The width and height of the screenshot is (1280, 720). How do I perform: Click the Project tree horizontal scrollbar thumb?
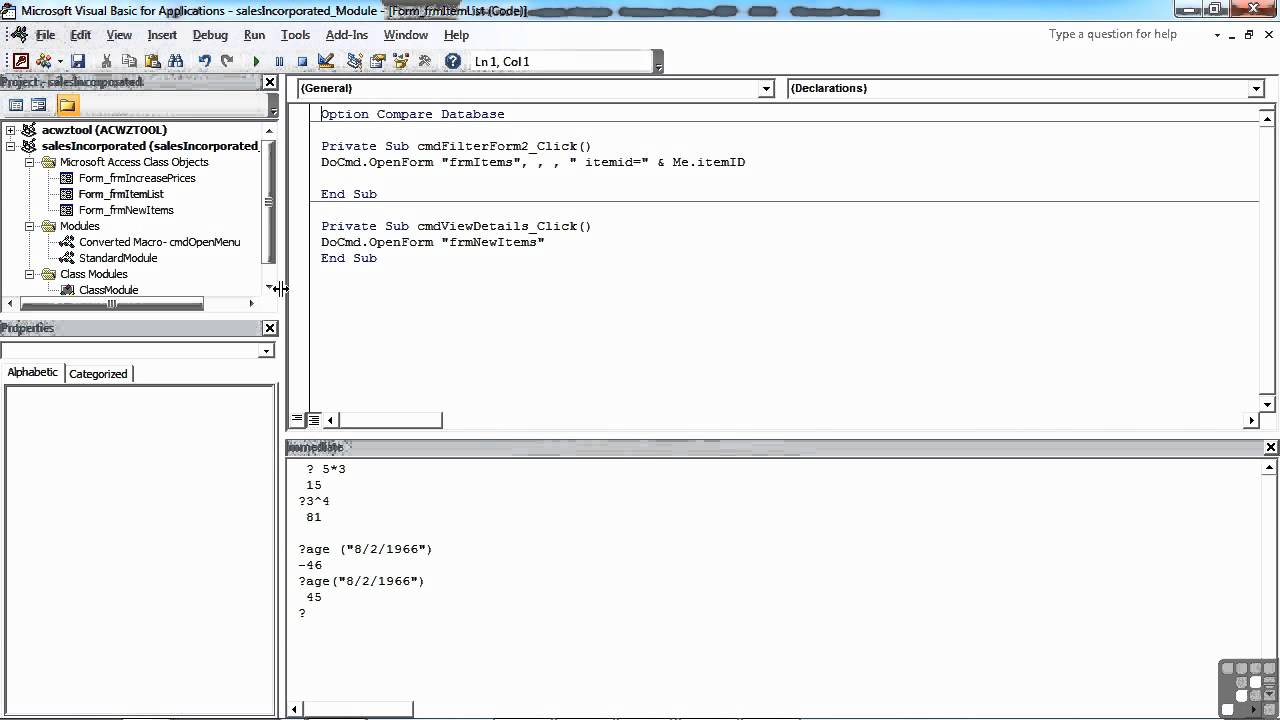112,304
